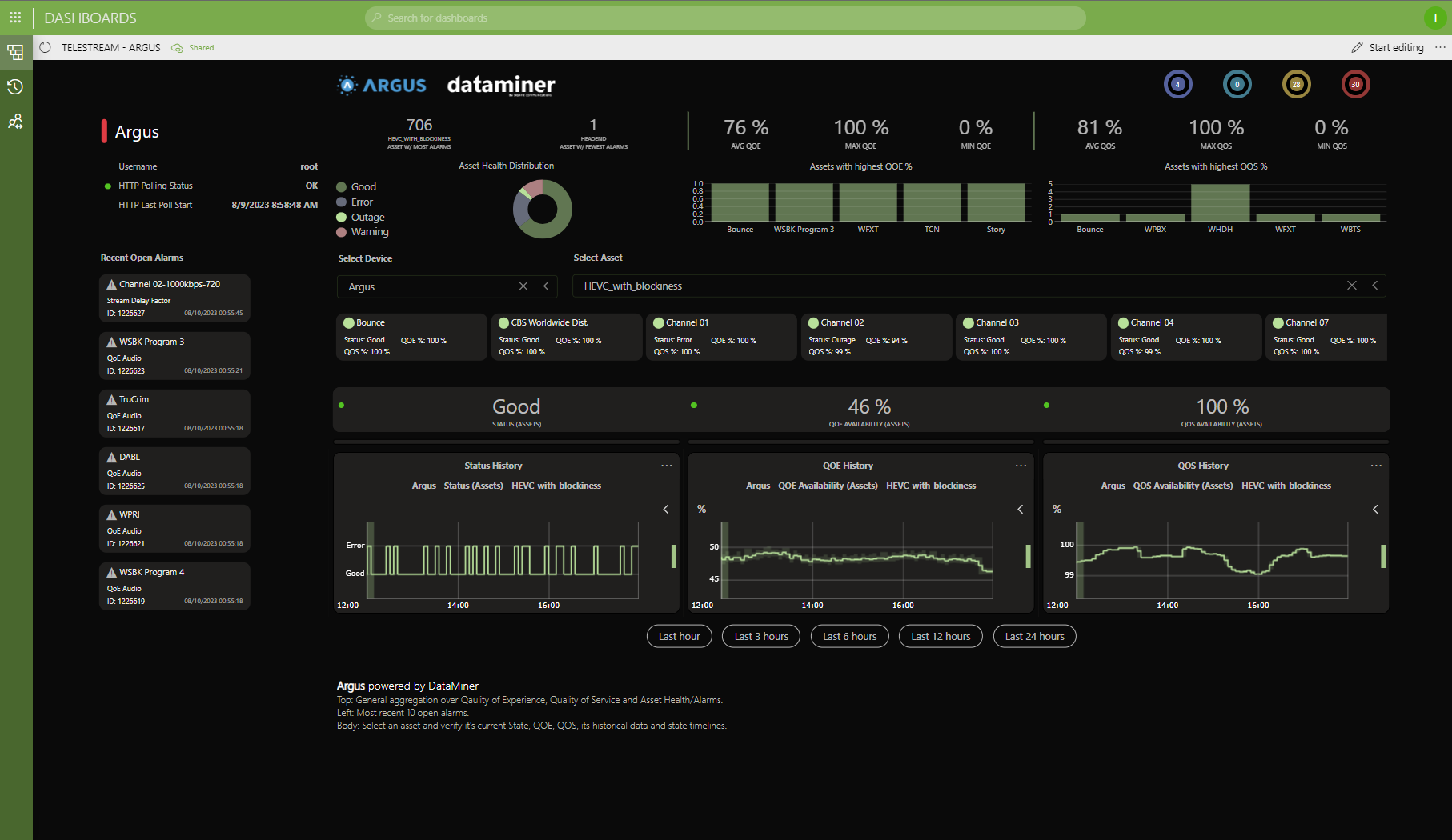Select the Channel 04 asset card
Viewport: 1452px width, 840px height.
click(x=1186, y=337)
